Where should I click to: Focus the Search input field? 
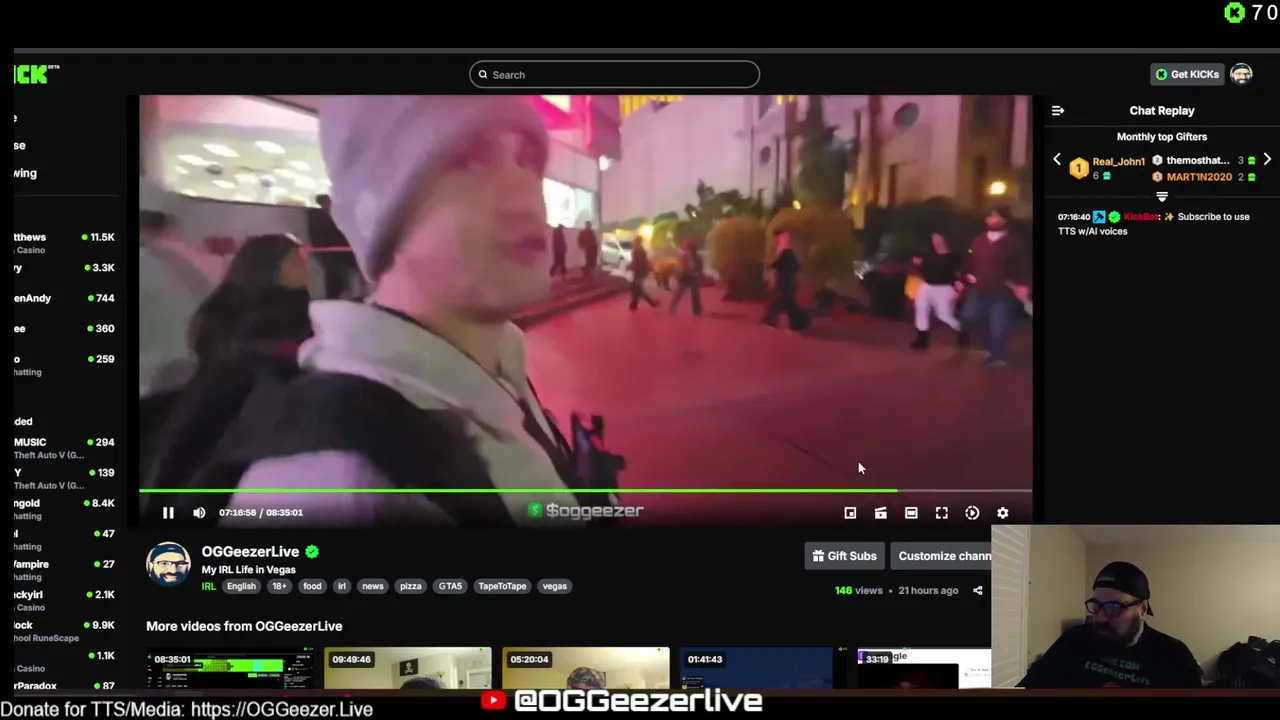tap(614, 74)
